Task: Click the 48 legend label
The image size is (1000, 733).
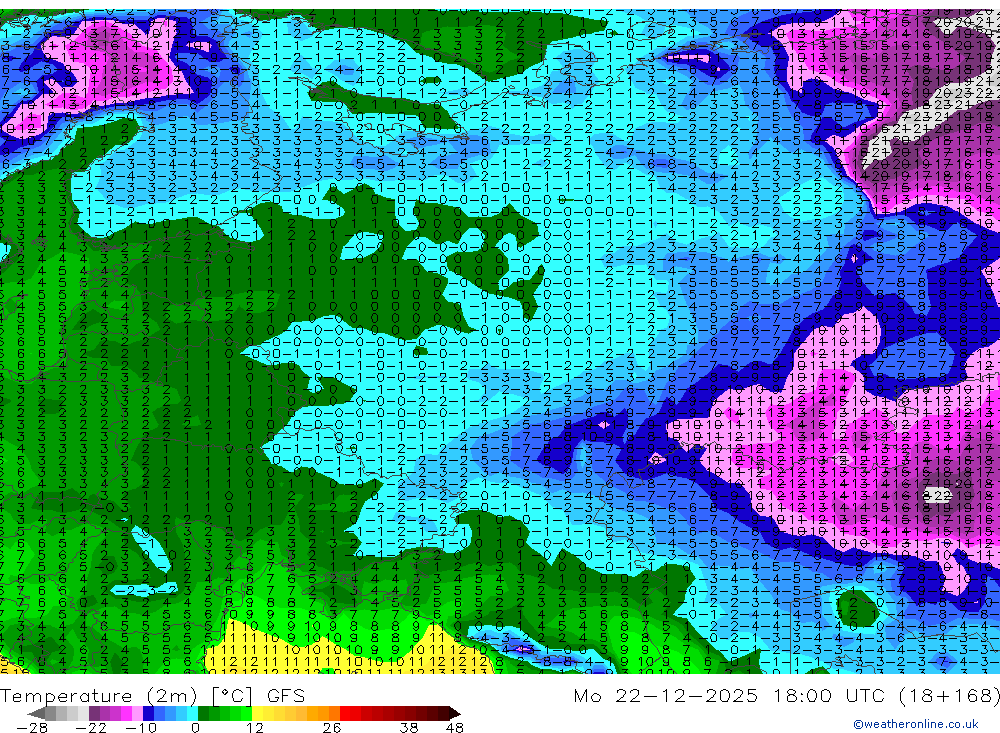Action: (455, 727)
